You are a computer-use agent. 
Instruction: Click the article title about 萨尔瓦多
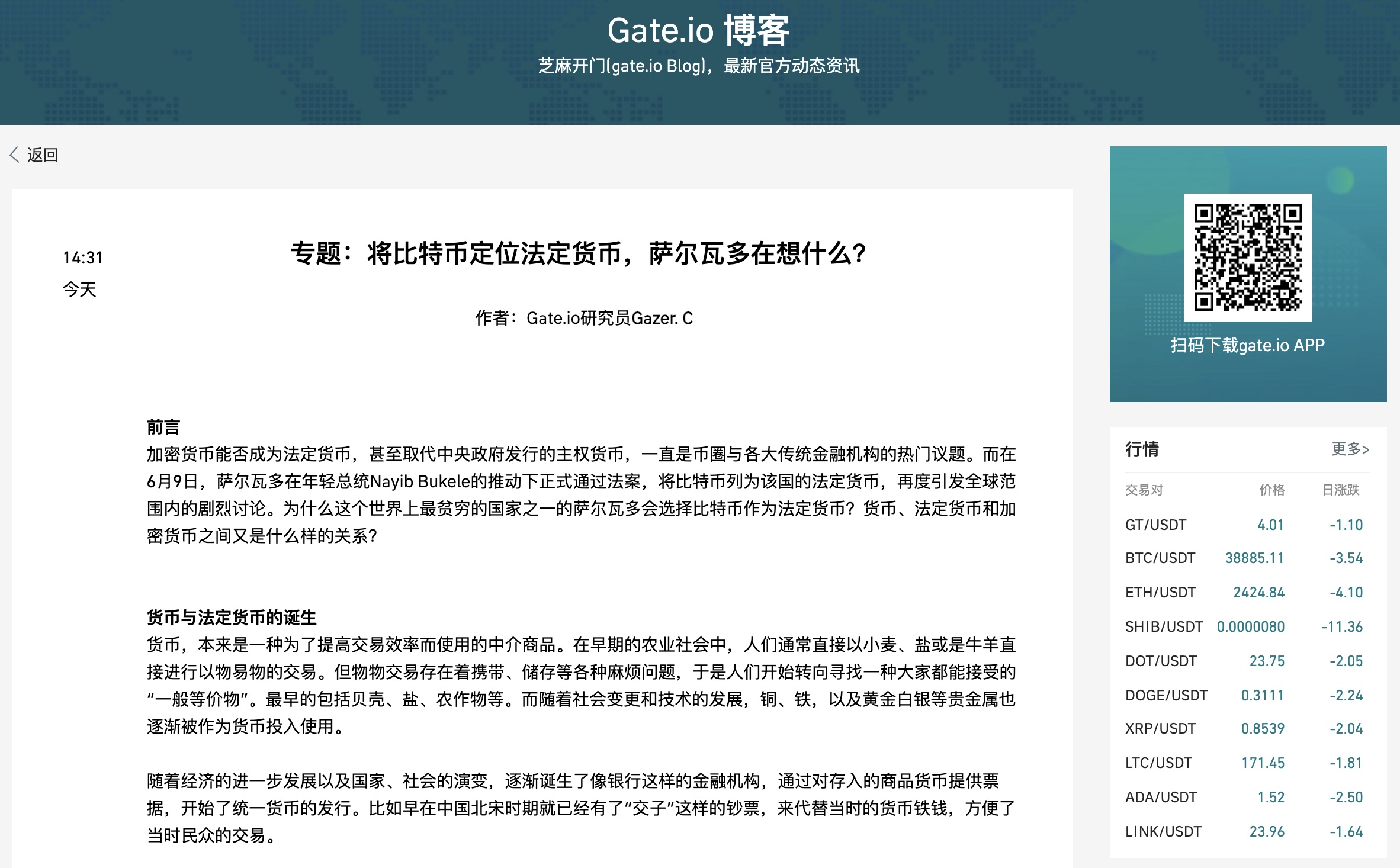579,254
